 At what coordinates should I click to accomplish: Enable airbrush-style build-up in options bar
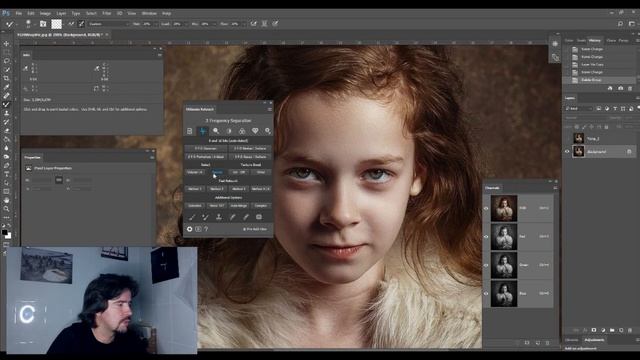(x=253, y=24)
